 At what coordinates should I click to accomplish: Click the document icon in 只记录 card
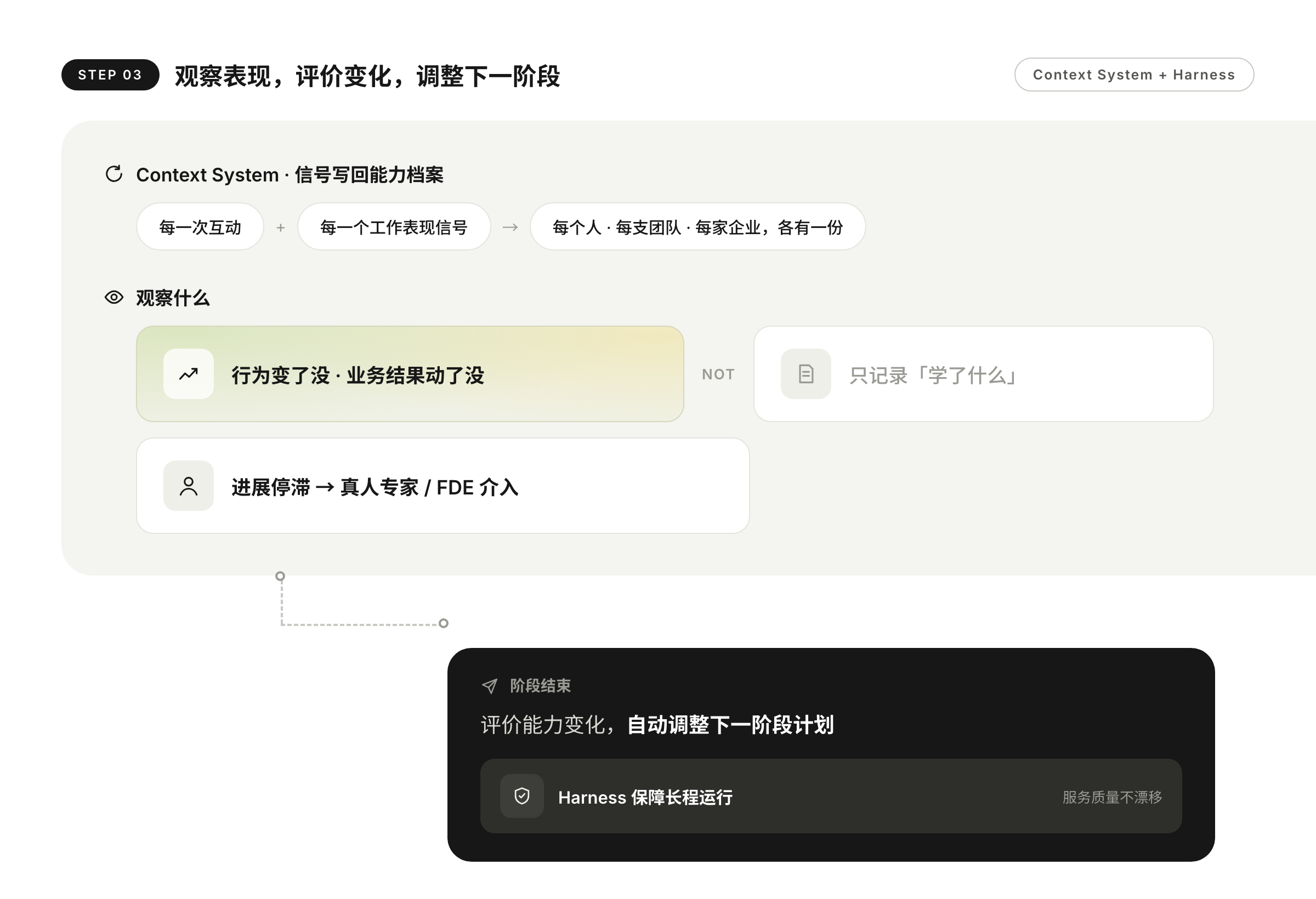pyautogui.click(x=806, y=374)
